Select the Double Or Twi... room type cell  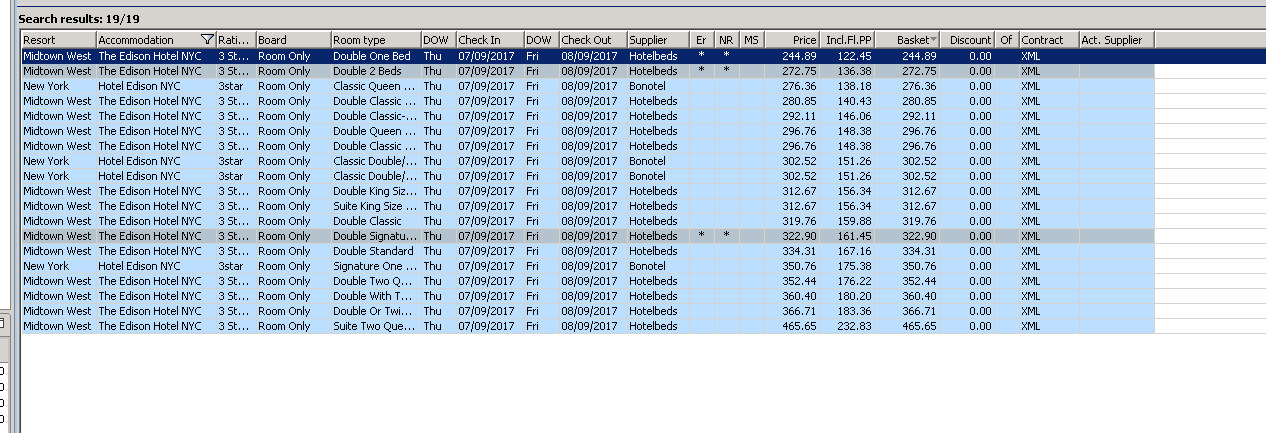[x=375, y=311]
